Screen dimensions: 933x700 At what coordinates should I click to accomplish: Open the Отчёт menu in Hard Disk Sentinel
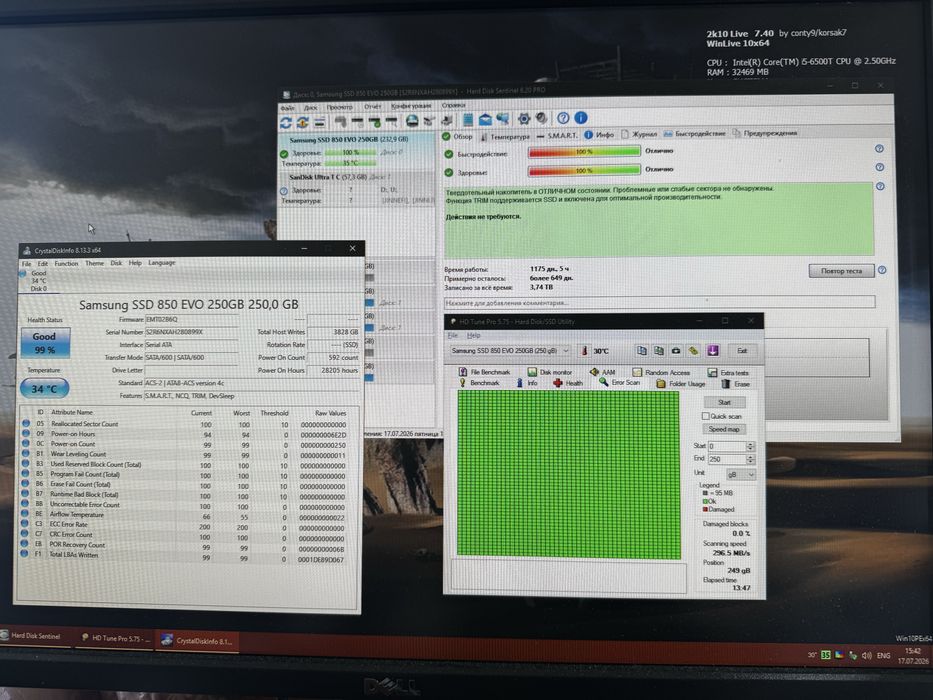(372, 107)
